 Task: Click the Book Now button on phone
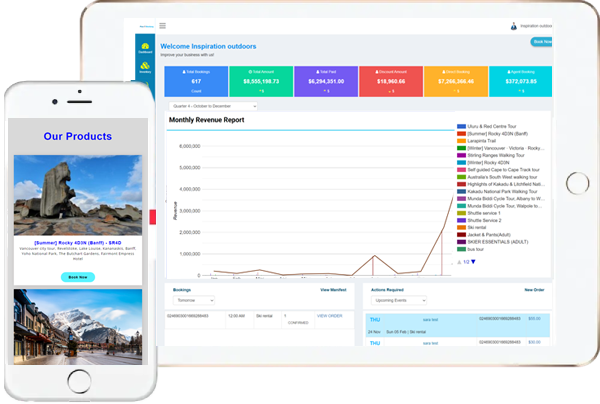pyautogui.click(x=77, y=276)
